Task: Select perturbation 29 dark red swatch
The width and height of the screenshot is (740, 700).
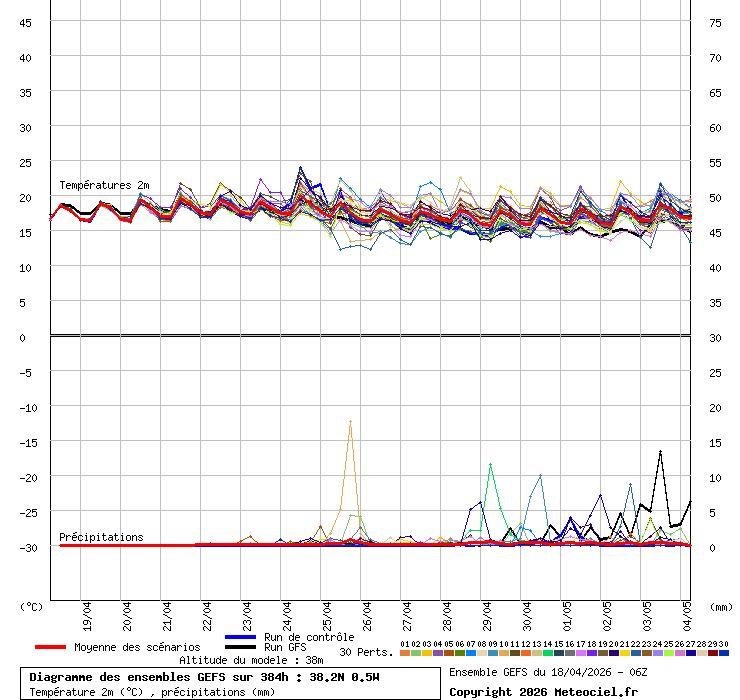Action: point(713,653)
